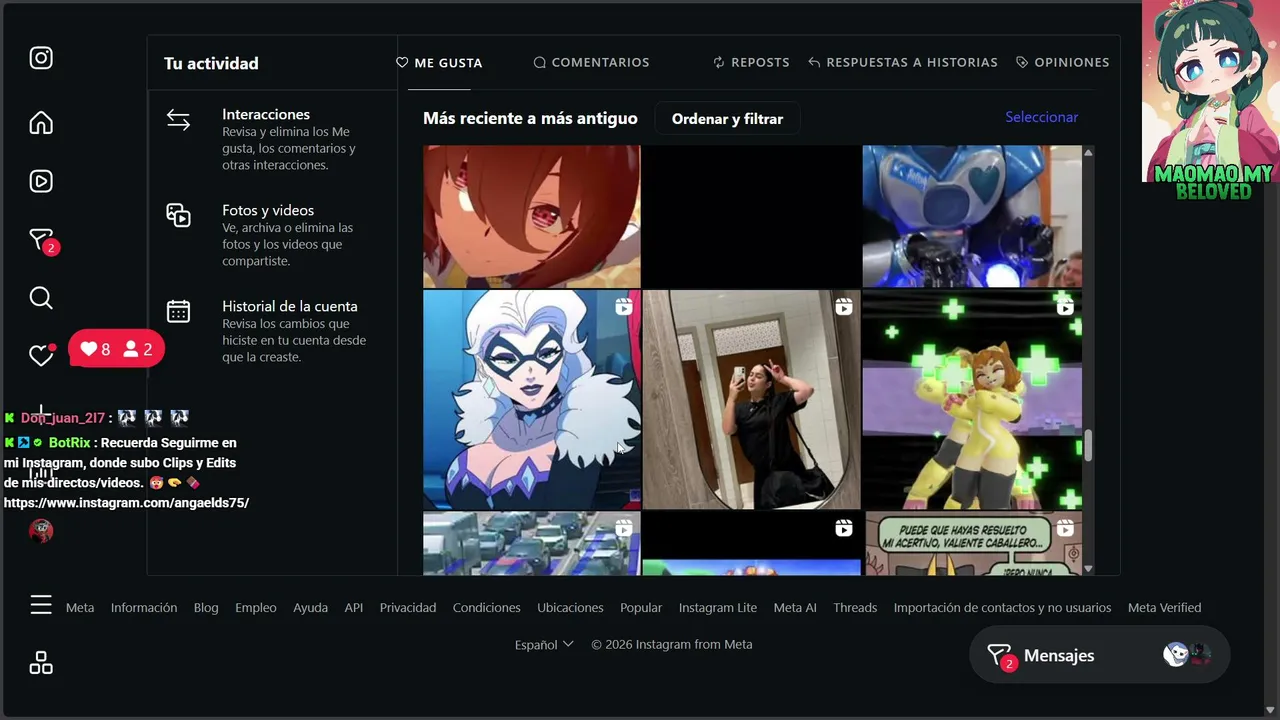Open the Reels icon in sidebar

[x=41, y=181]
